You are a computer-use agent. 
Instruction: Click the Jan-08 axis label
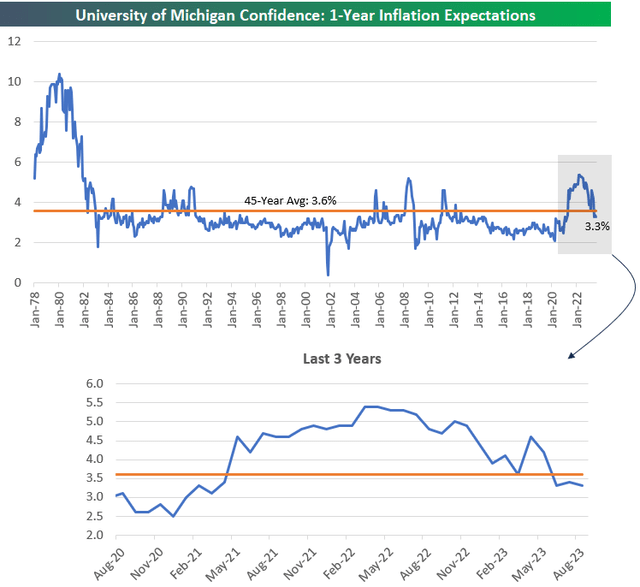coord(404,309)
